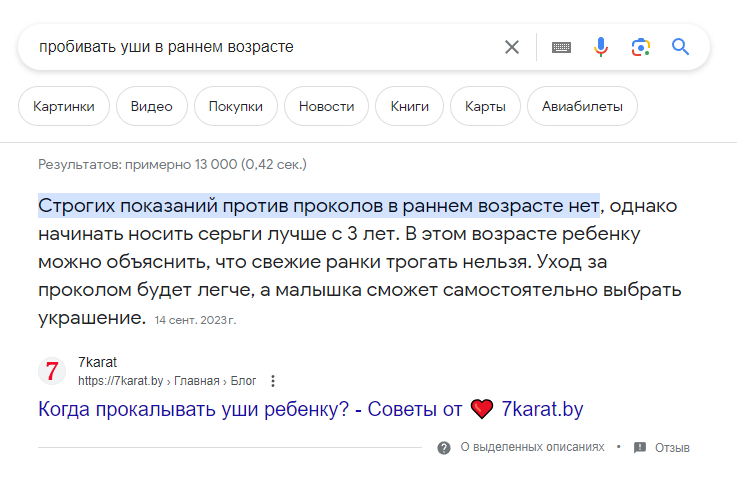737x479 pixels.
Task: Open the three-dot menu beside 7karat result
Action: [273, 381]
